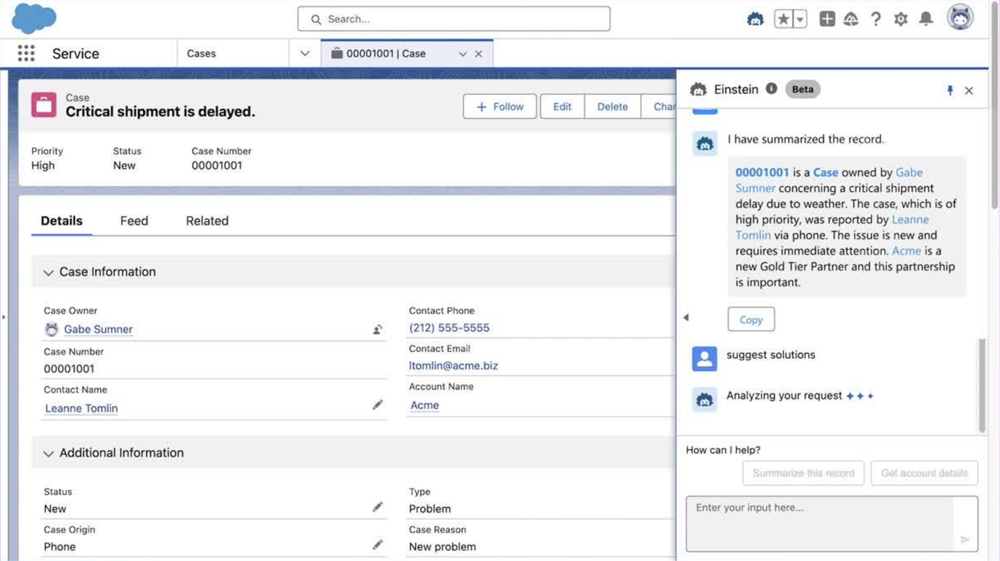Viewport: 1000px width, 561px height.
Task: Open the Acme account name link
Action: click(x=425, y=405)
